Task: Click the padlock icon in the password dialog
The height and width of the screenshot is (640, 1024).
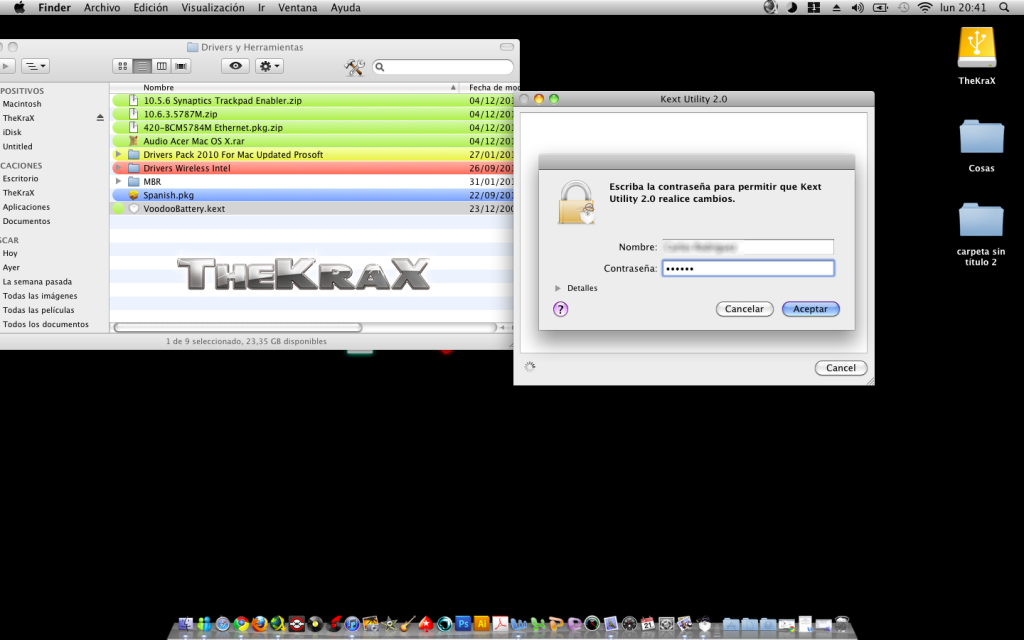Action: 576,202
